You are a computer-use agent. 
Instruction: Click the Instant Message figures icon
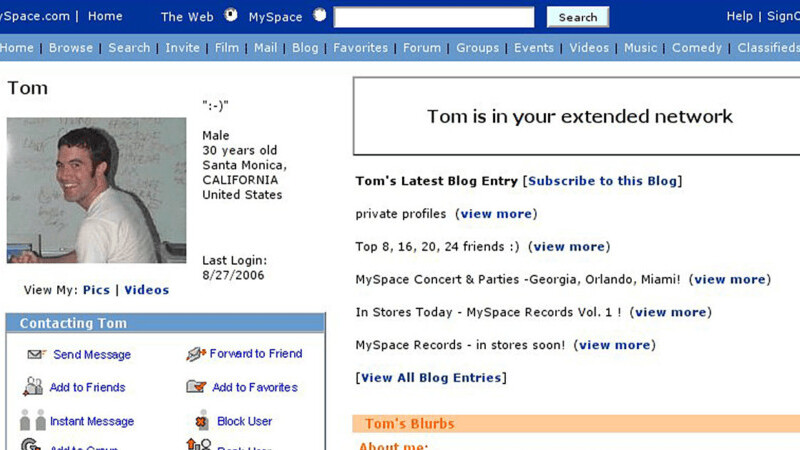[x=33, y=420]
